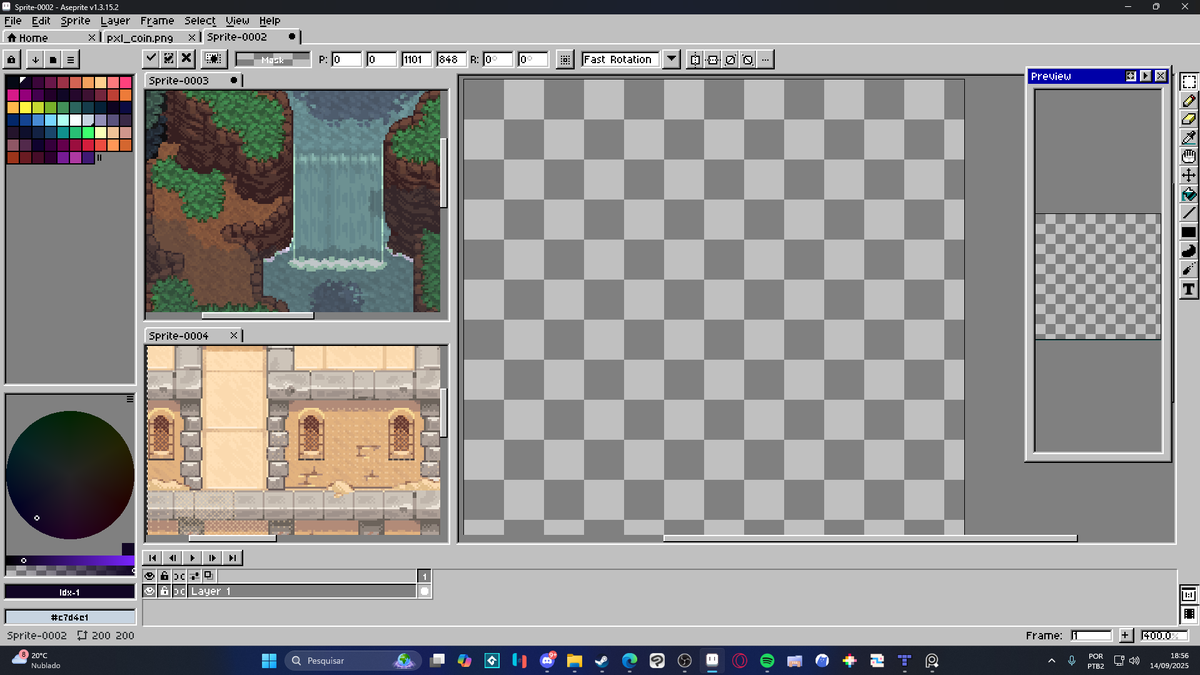
Task: Select the filled Rectangle tool
Action: [1189, 232]
